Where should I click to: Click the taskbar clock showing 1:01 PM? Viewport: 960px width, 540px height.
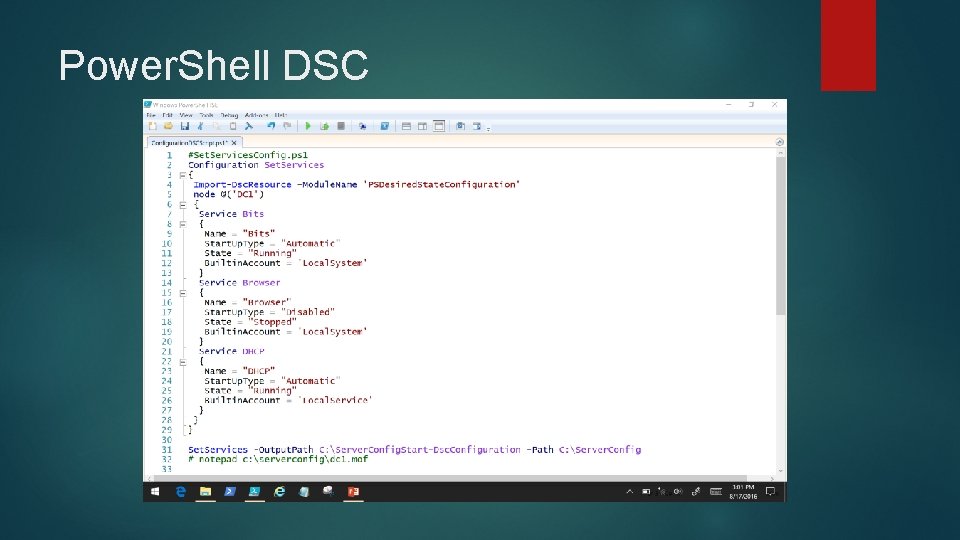point(743,492)
